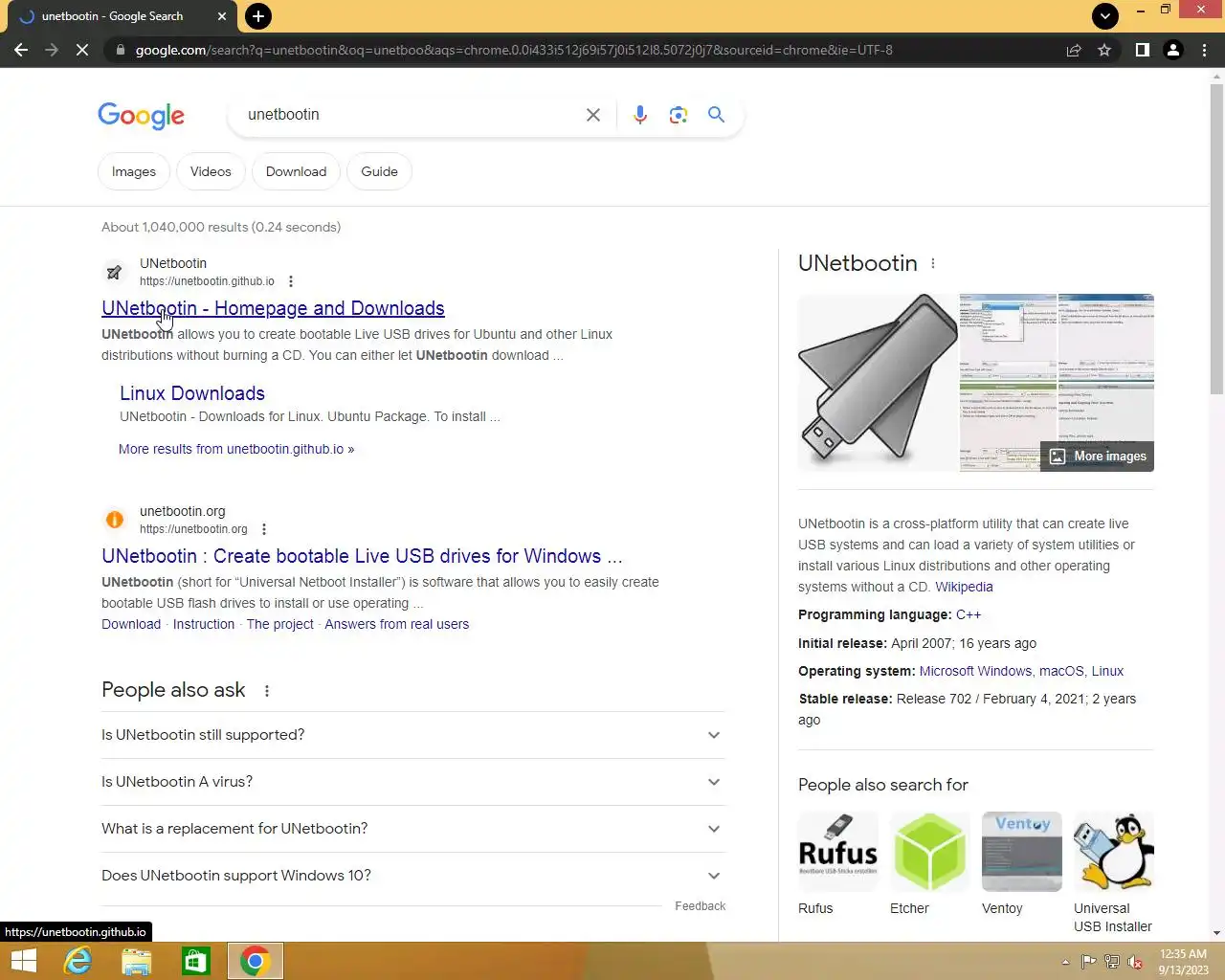
Task: Open the Chrome three-dot menu
Action: 1204,50
